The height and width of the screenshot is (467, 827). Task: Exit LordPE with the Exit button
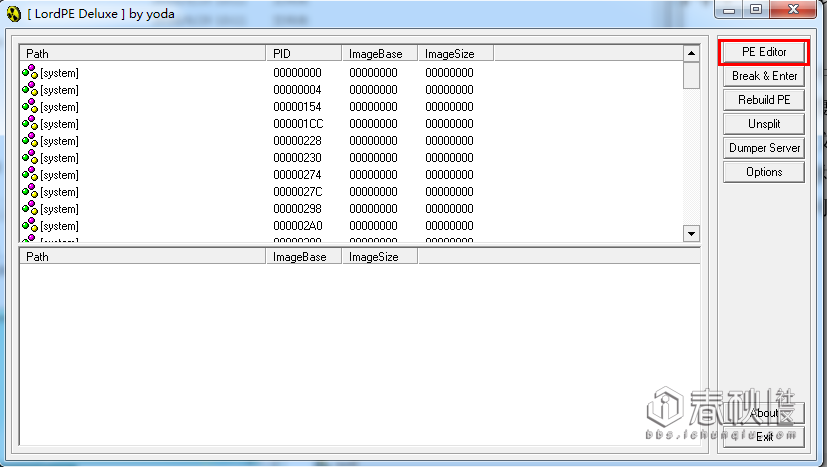click(764, 437)
